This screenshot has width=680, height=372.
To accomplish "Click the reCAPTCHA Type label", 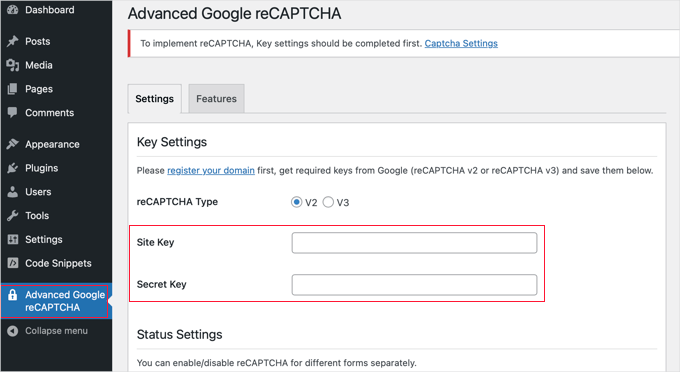I will pyautogui.click(x=177, y=202).
